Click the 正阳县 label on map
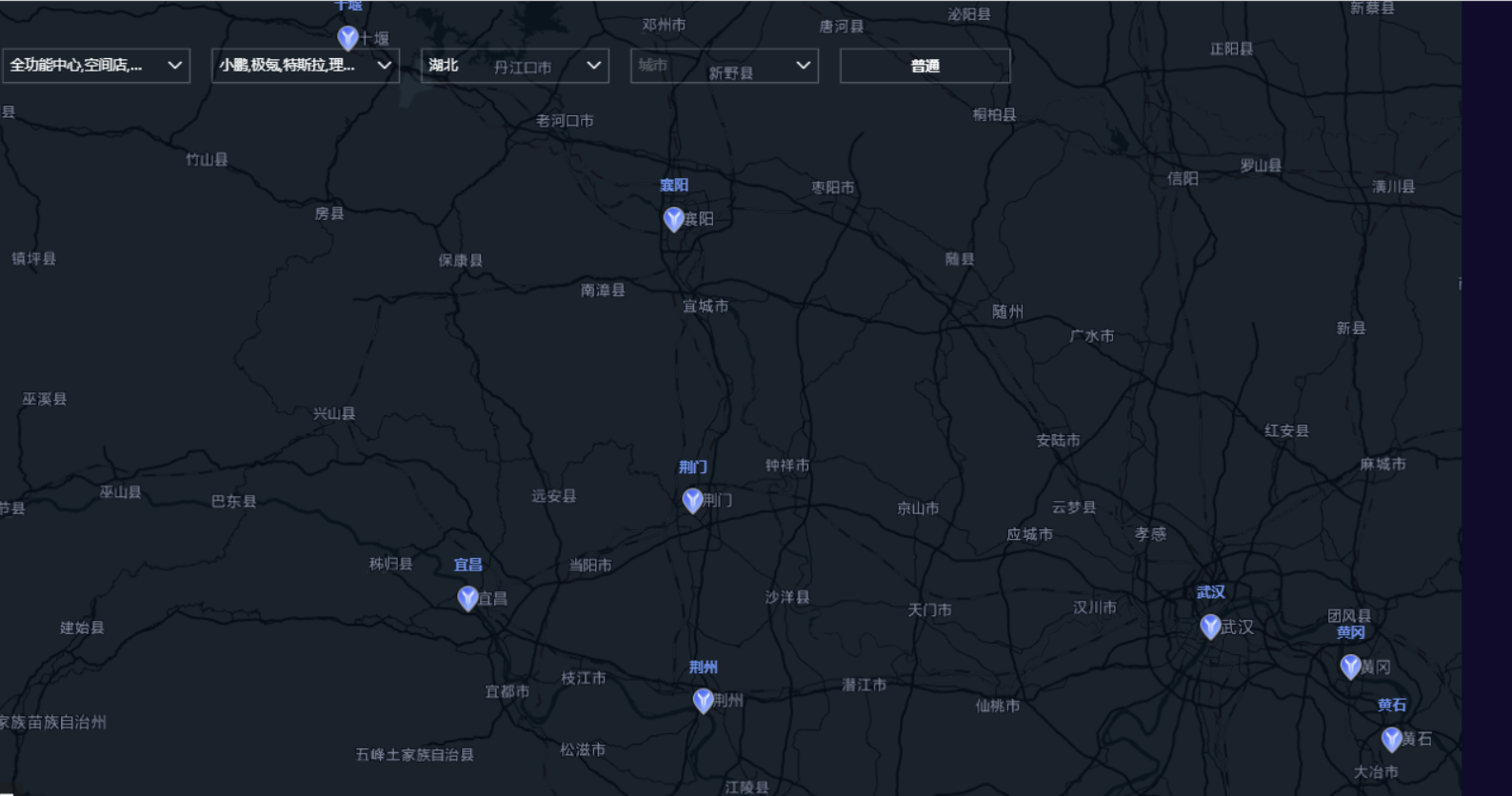This screenshot has height=796, width=1512. pyautogui.click(x=1232, y=49)
